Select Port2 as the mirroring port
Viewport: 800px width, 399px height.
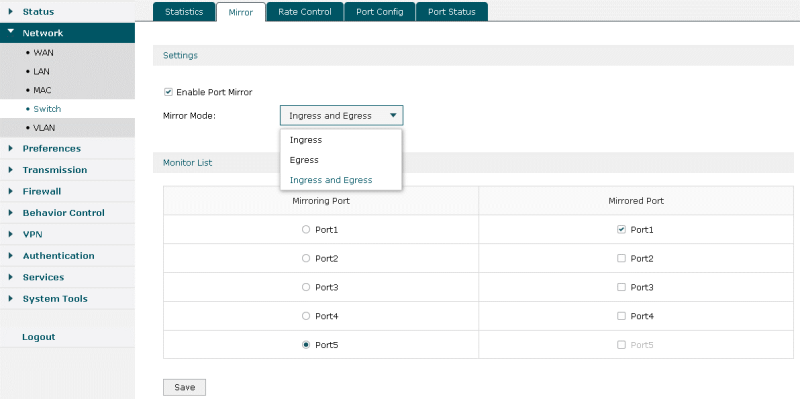(306, 258)
